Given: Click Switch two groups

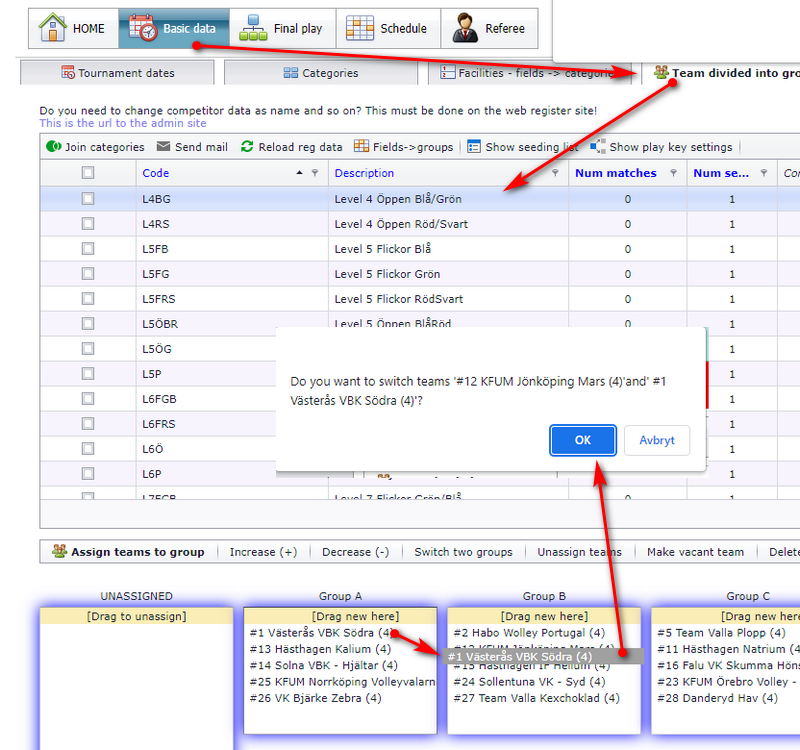Looking at the screenshot, I should [x=463, y=552].
